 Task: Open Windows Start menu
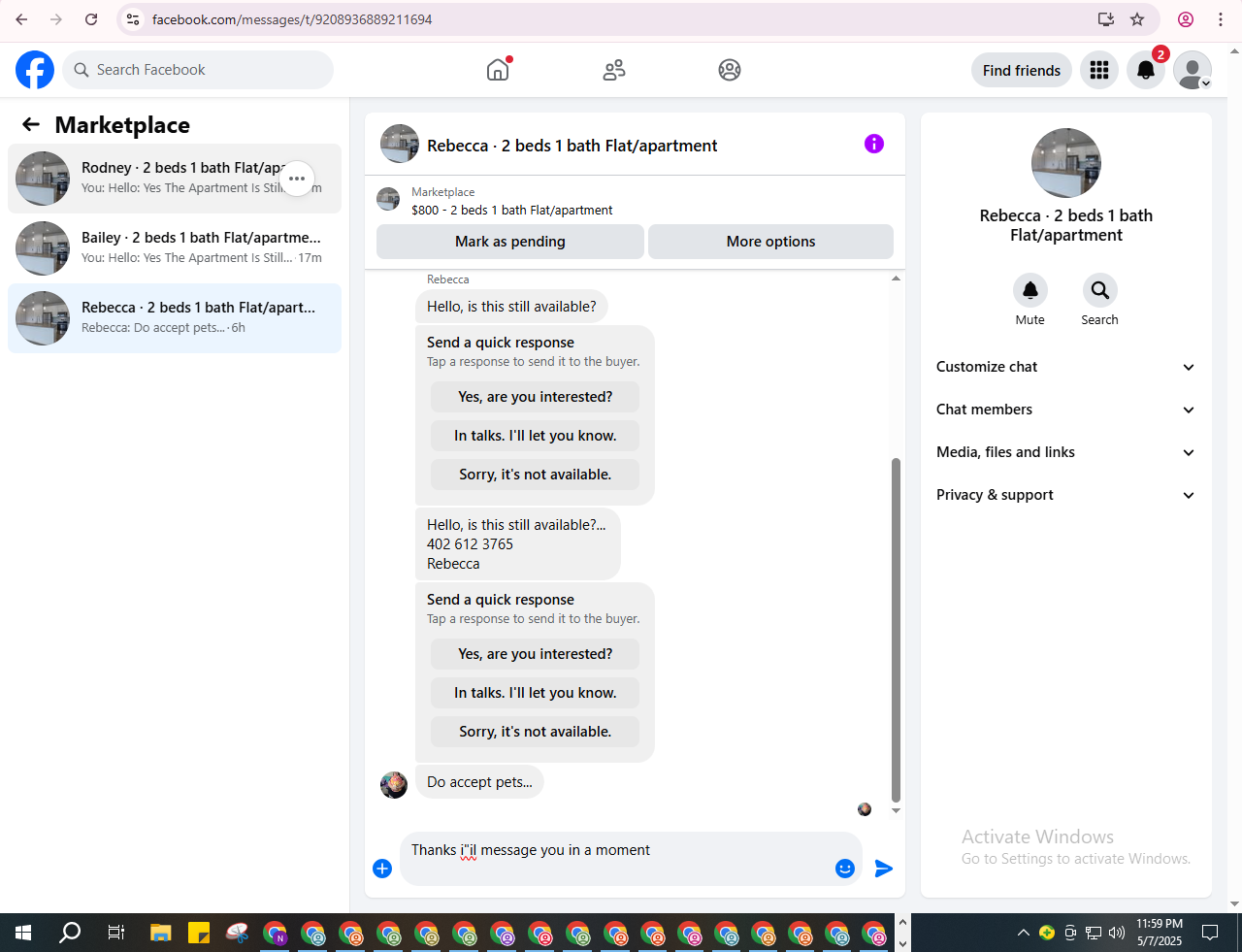(23, 933)
